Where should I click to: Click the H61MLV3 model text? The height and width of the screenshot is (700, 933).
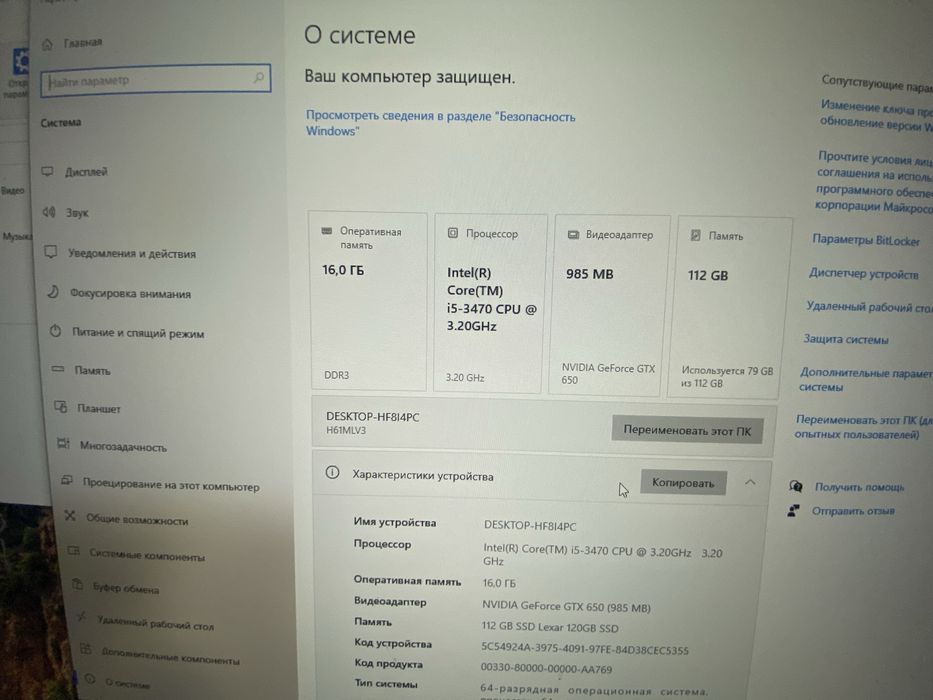[x=346, y=430]
